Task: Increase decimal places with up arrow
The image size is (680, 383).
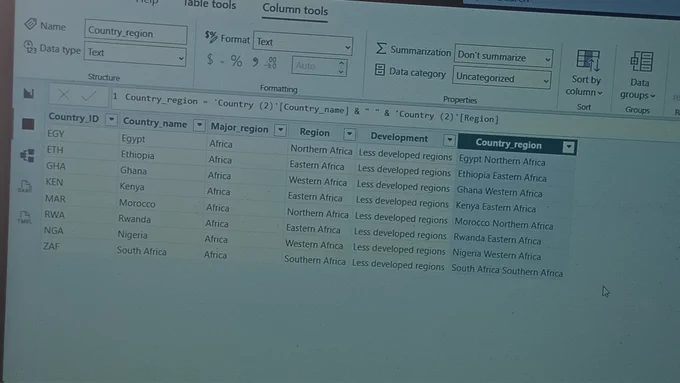Action: click(341, 63)
